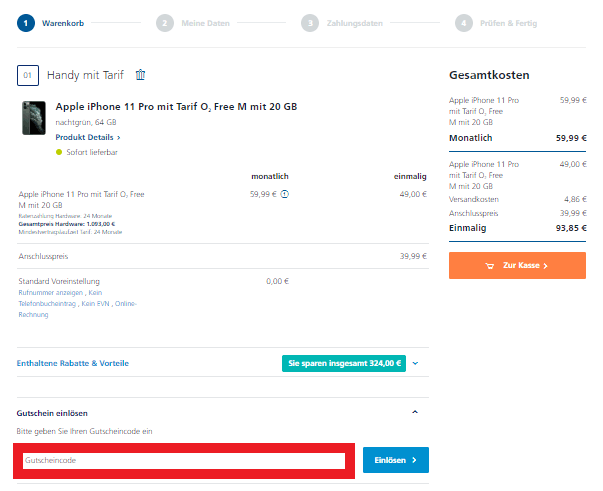Go to Prüfen & Fertig step
The height and width of the screenshot is (491, 603).
[496, 23]
